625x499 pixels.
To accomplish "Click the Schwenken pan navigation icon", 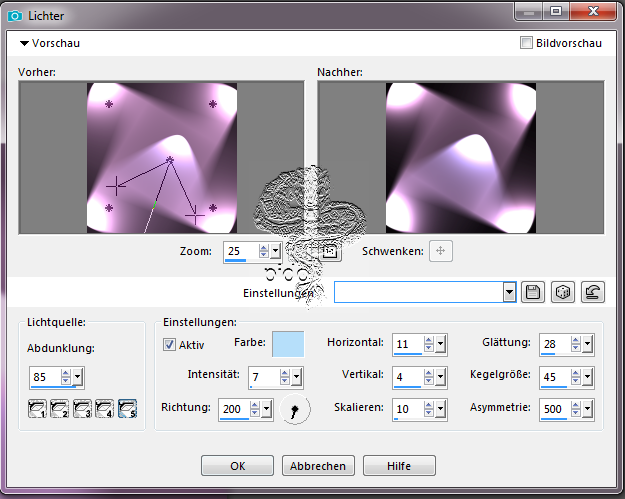I will (440, 251).
